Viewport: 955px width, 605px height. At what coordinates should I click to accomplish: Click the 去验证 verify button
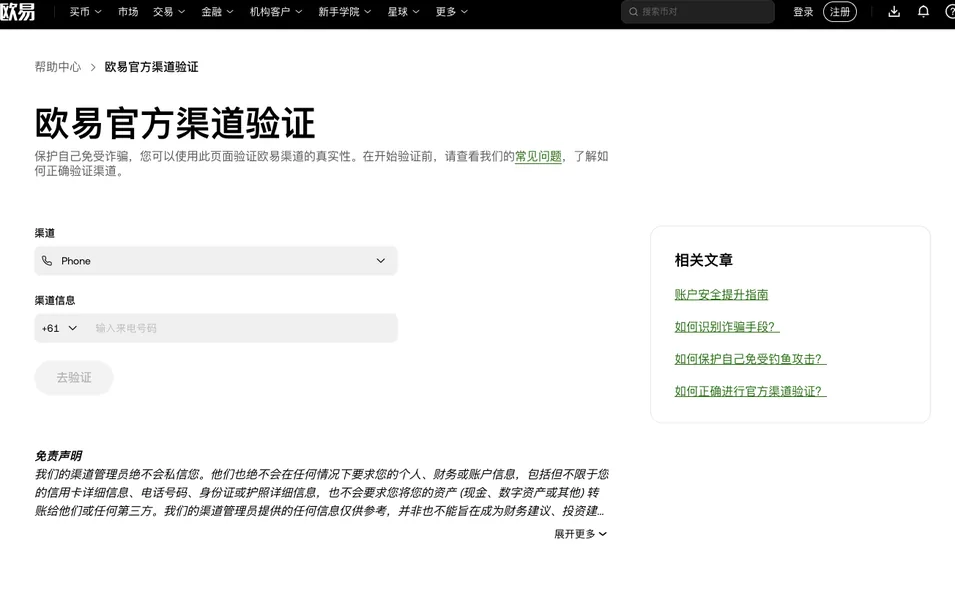(74, 378)
